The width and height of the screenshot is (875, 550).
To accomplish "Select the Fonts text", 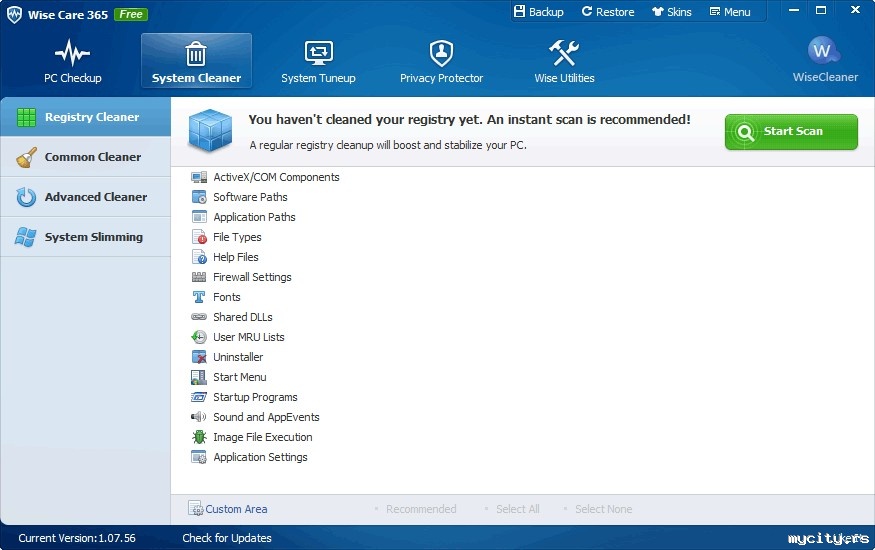I will (x=227, y=297).
